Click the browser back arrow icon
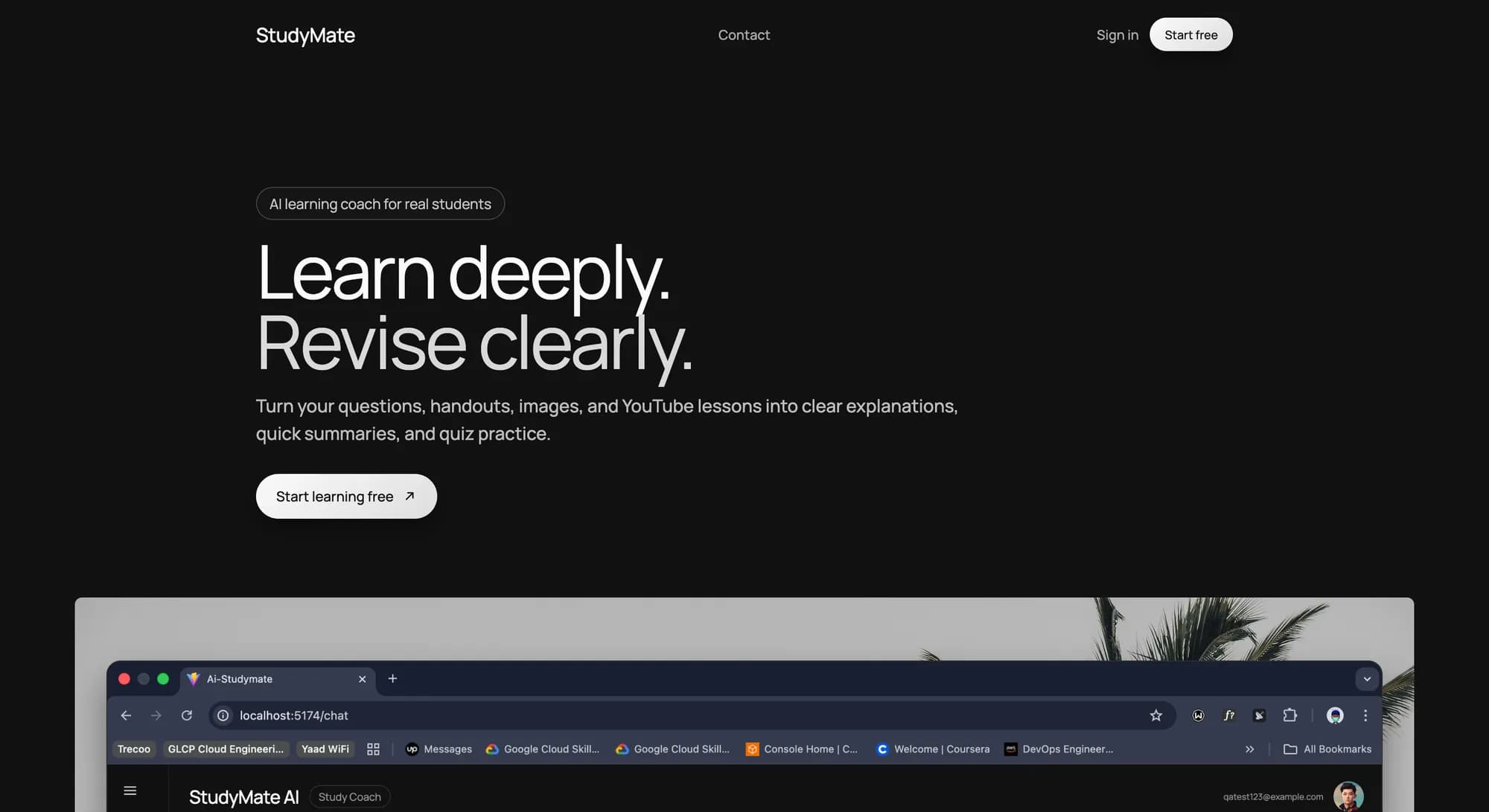1489x812 pixels. [x=126, y=715]
